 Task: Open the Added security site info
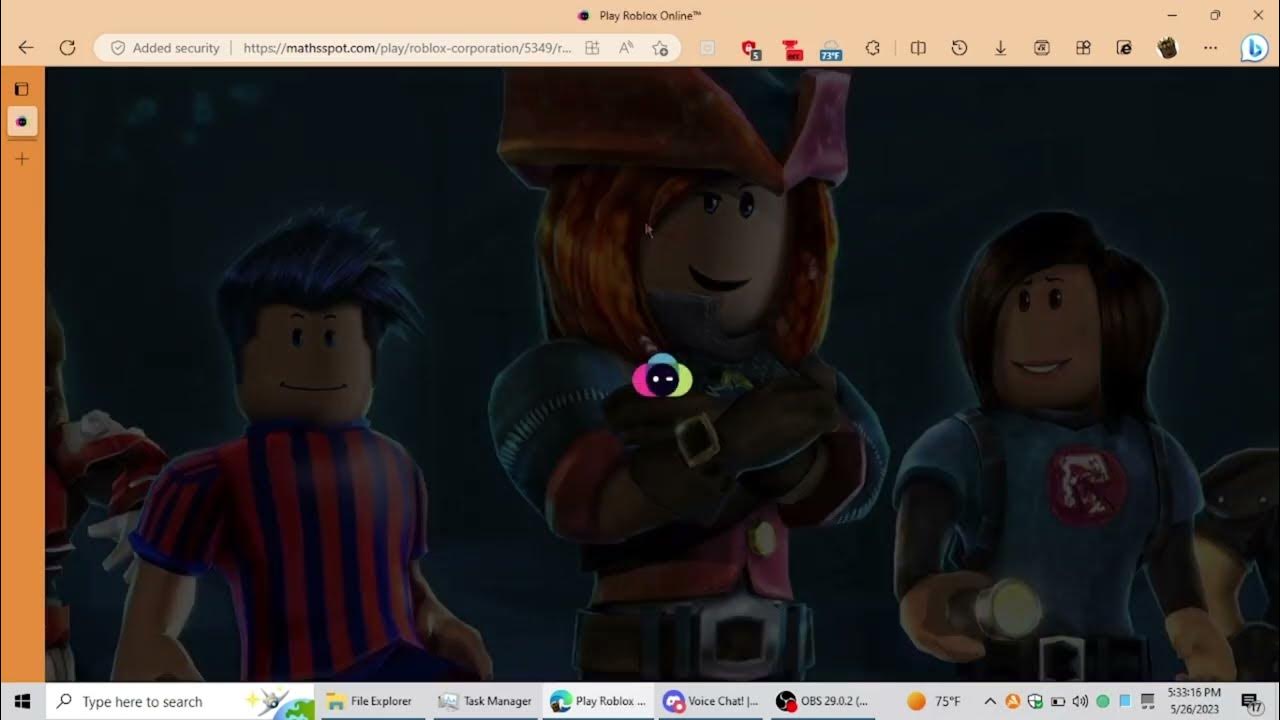pyautogui.click(x=164, y=47)
